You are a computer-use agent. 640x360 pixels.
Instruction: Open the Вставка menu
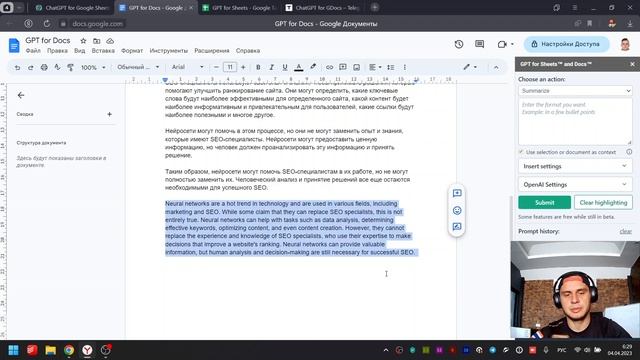[103, 51]
